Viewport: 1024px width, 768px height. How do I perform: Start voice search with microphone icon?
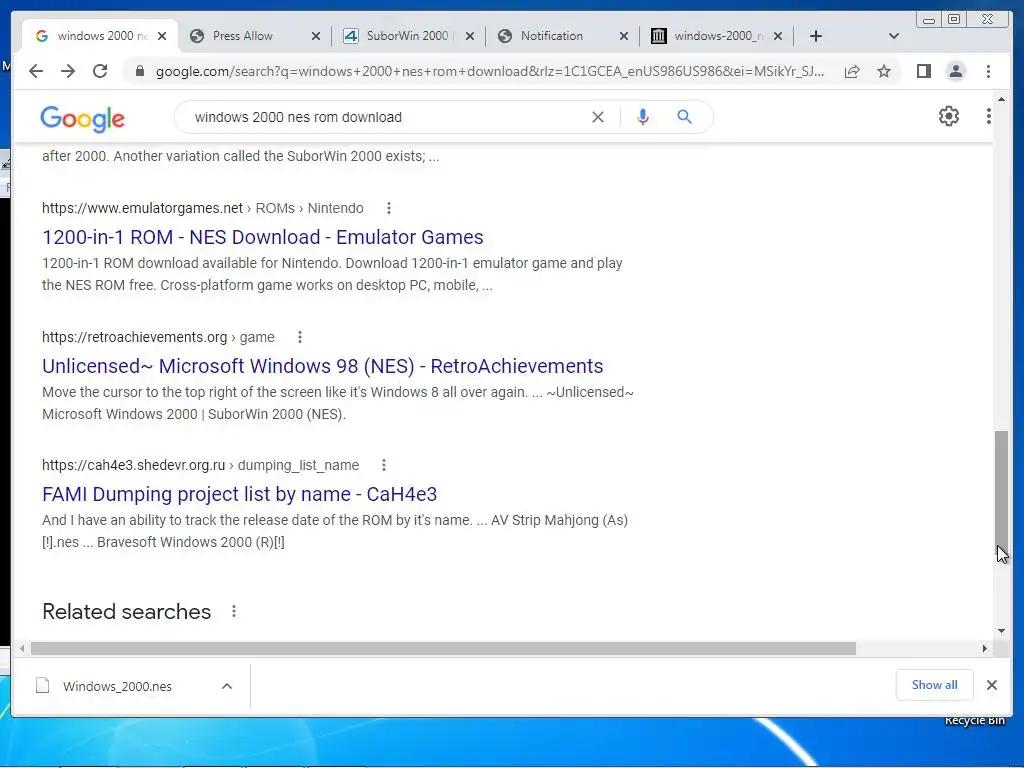pos(643,117)
